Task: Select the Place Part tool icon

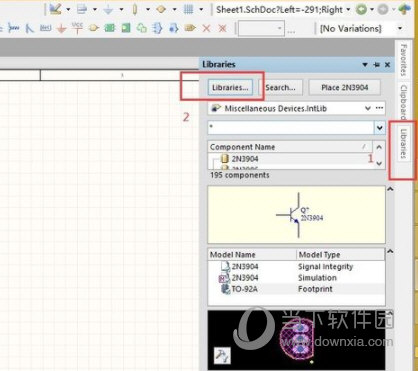Action: (94, 28)
